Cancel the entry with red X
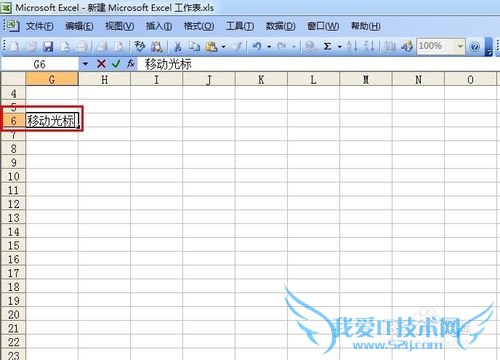Screen dimensions: 500x360 pos(101,64)
